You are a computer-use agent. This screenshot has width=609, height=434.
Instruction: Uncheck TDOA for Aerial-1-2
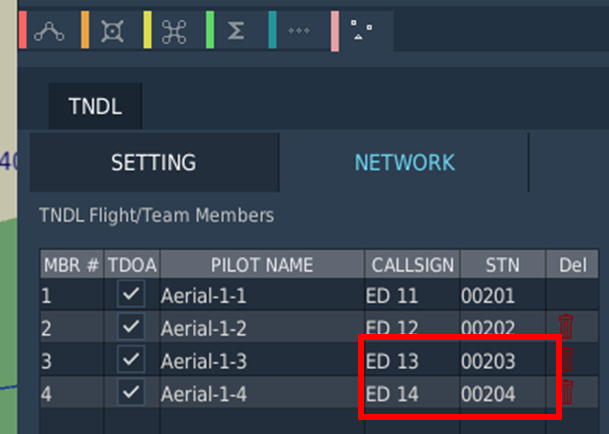(x=131, y=327)
